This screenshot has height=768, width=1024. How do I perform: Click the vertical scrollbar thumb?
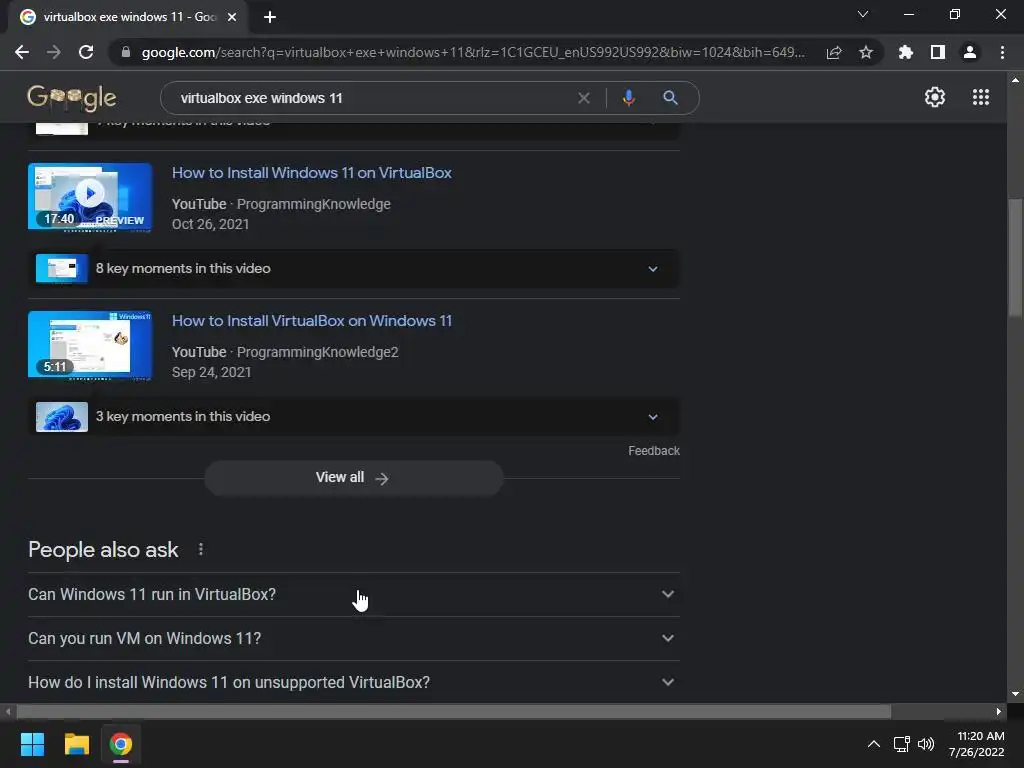(x=1015, y=258)
